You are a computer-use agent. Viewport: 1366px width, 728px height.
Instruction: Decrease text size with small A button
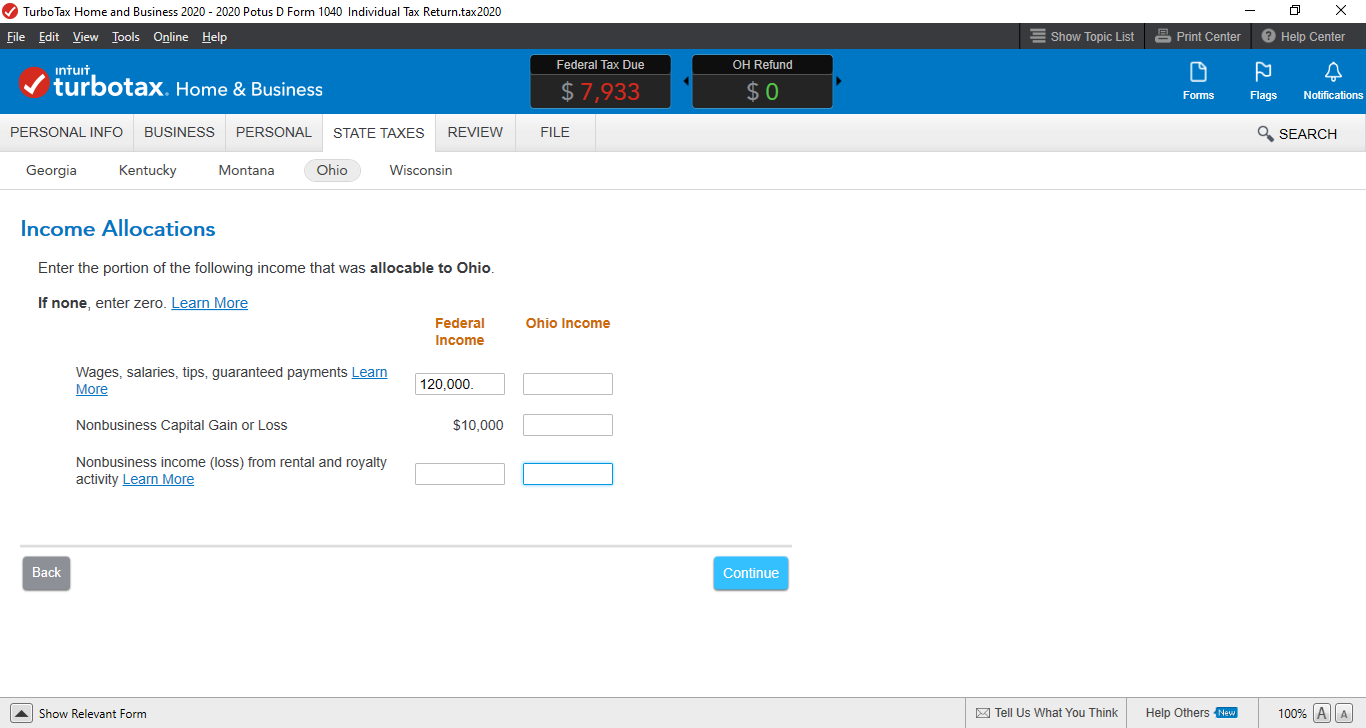pyautogui.click(x=1343, y=713)
